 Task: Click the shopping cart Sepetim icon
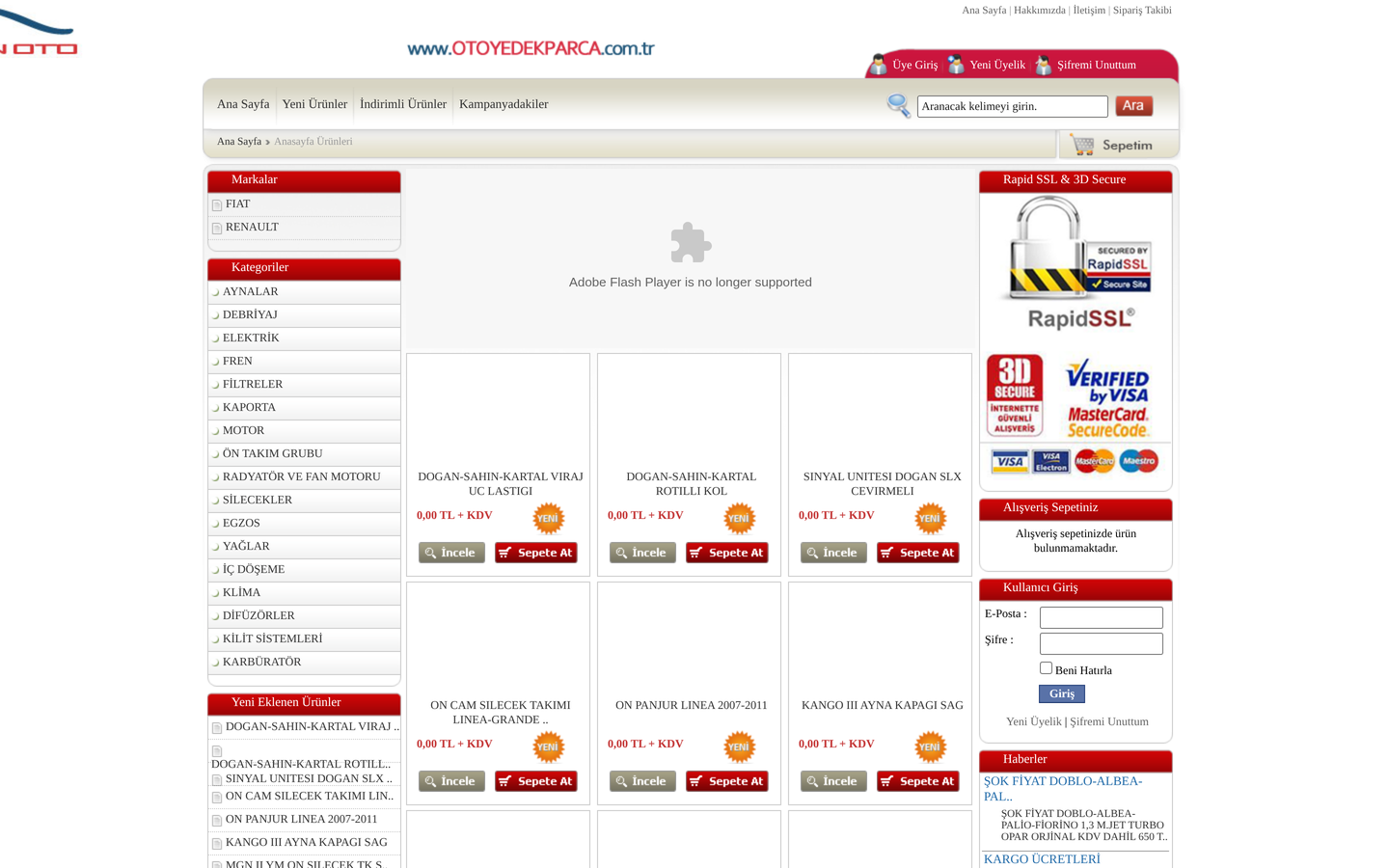pos(1082,145)
